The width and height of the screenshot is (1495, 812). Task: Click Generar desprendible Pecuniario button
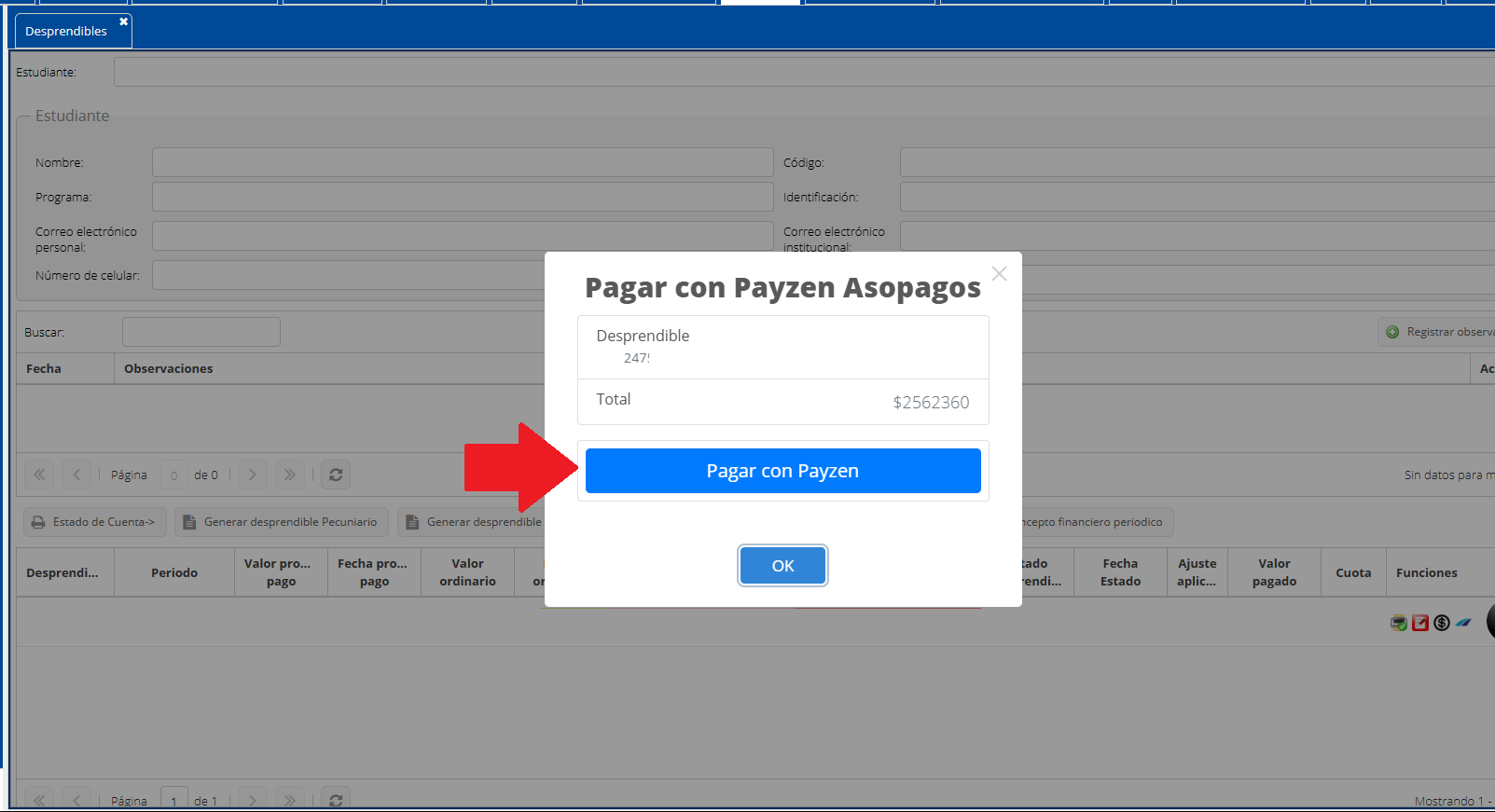[x=283, y=522]
